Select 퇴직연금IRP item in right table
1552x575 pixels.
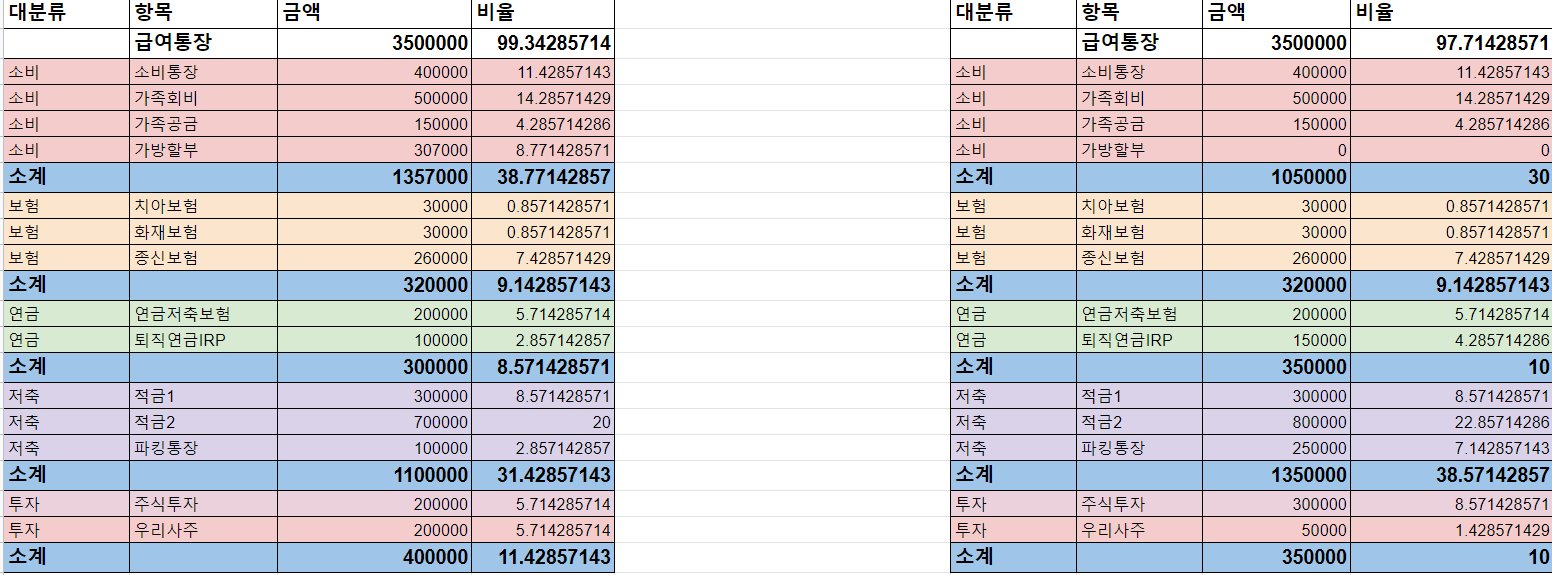pos(1139,340)
